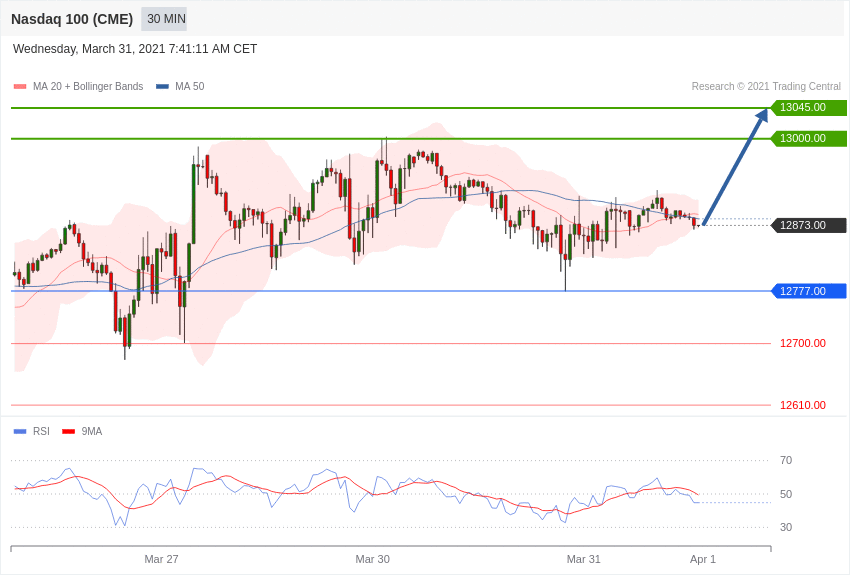Screen dimensions: 850x576
Task: Click the red 9MA legend swatch
Action: [x=69, y=431]
